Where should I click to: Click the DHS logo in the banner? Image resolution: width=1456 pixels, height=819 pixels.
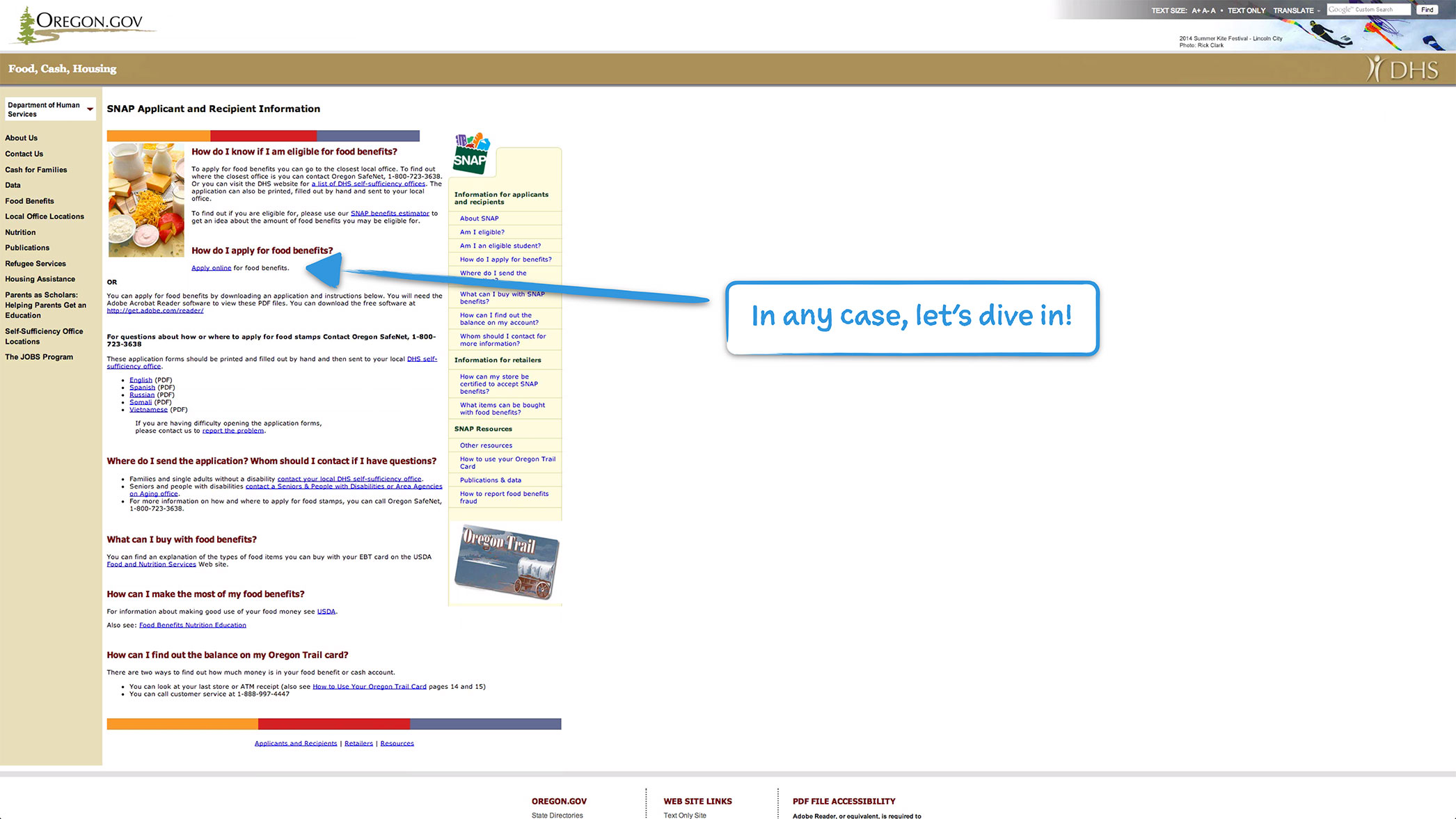(x=1402, y=69)
